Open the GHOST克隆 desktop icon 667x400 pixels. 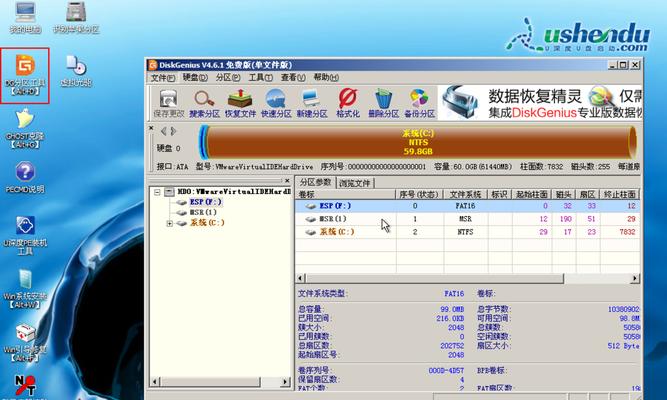click(x=25, y=129)
